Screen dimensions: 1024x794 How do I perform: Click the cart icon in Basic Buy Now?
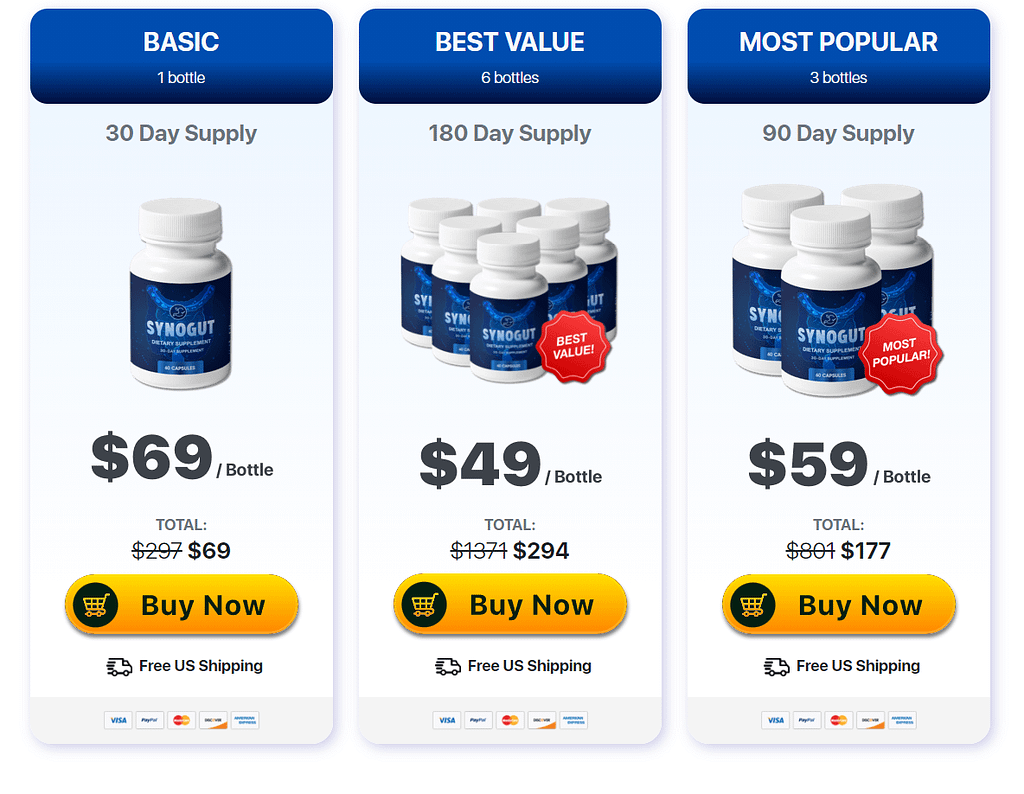pyautogui.click(x=95, y=605)
